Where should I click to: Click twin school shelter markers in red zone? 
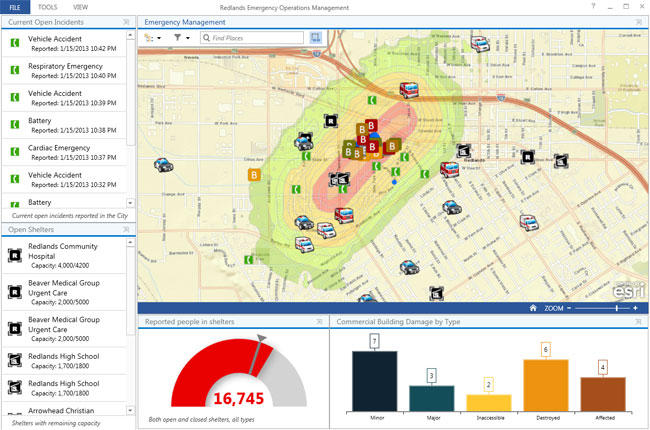pyautogui.click(x=340, y=179)
